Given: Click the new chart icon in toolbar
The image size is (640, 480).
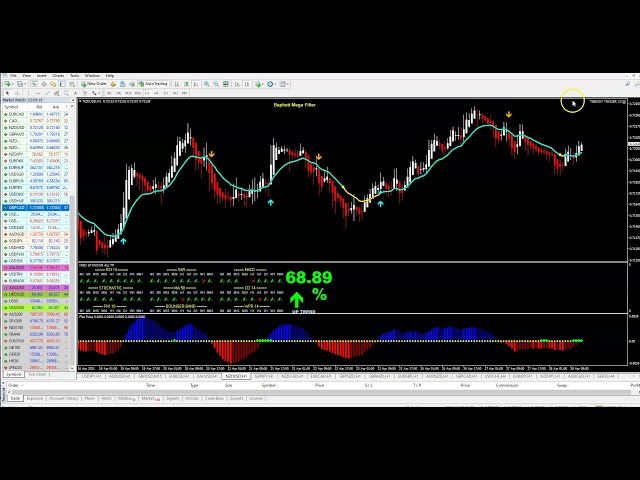Looking at the screenshot, I should tap(7, 84).
